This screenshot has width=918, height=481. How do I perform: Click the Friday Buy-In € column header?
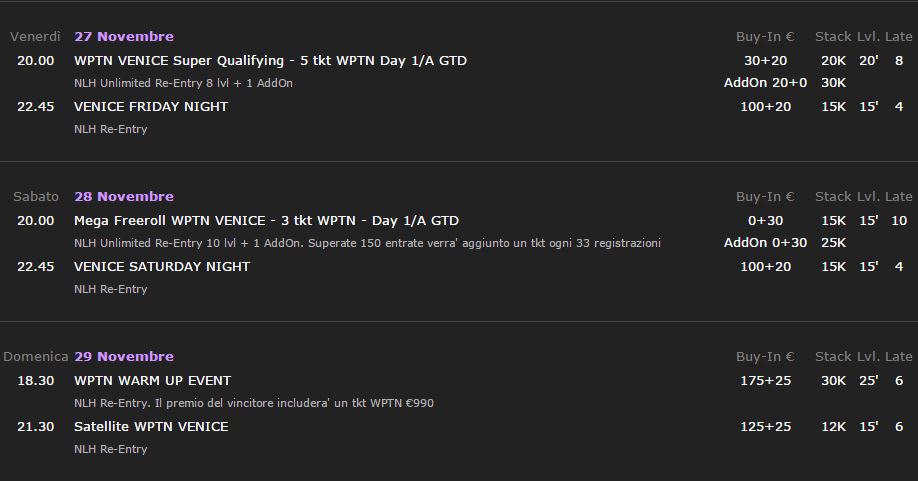pyautogui.click(x=765, y=36)
